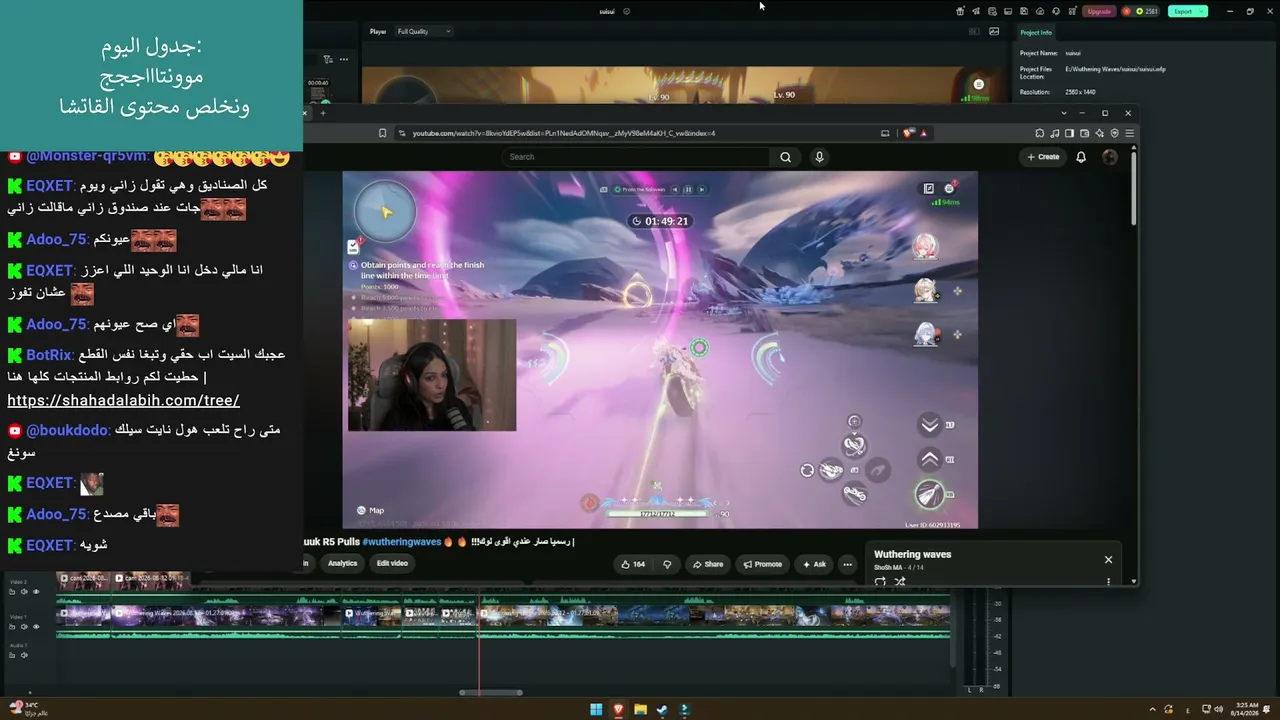
Task: Toggle the browser sidebar panel icon
Action: click(x=1069, y=133)
